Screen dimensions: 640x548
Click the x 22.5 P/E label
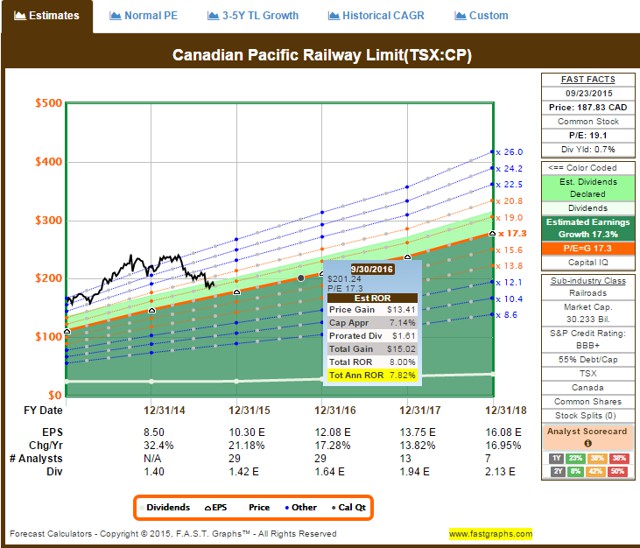tap(509, 184)
